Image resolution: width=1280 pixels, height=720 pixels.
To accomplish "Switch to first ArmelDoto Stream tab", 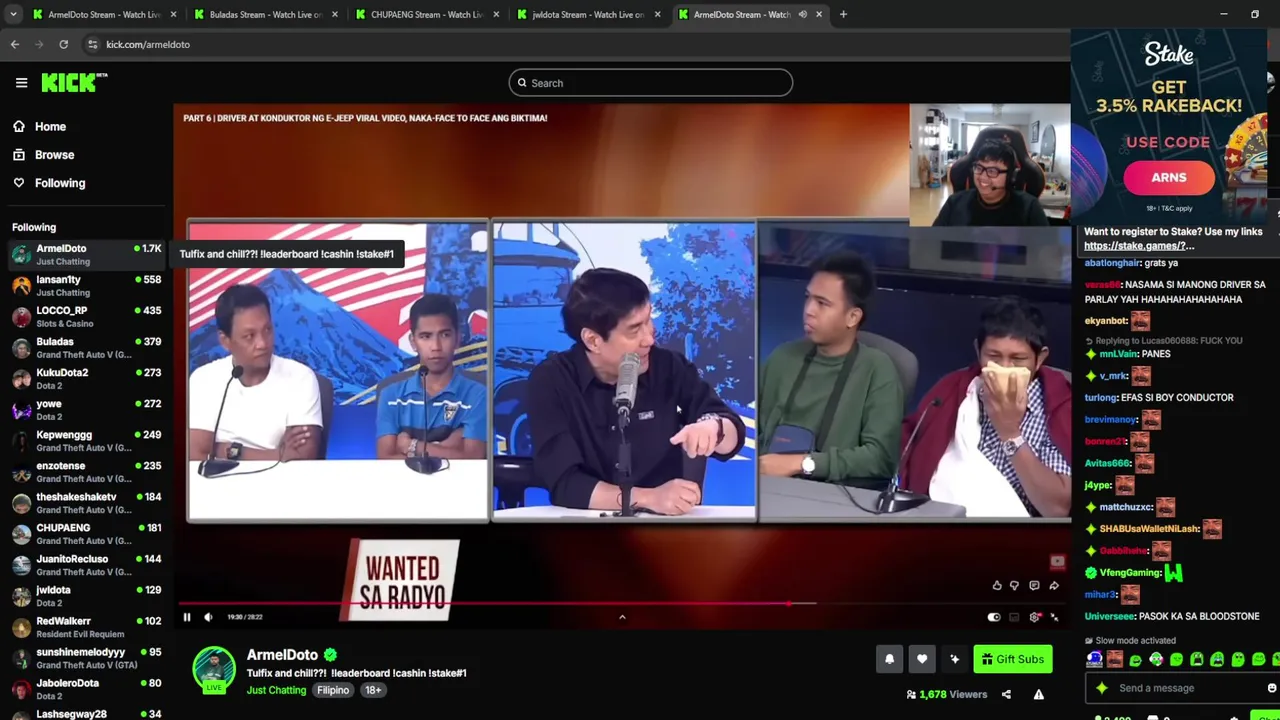I will point(104,15).
